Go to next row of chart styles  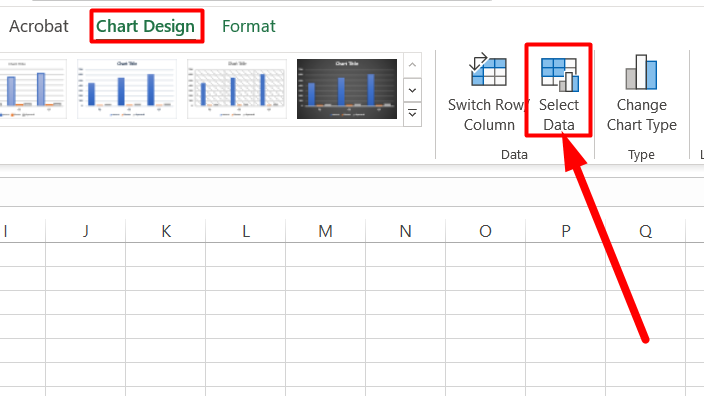412,90
